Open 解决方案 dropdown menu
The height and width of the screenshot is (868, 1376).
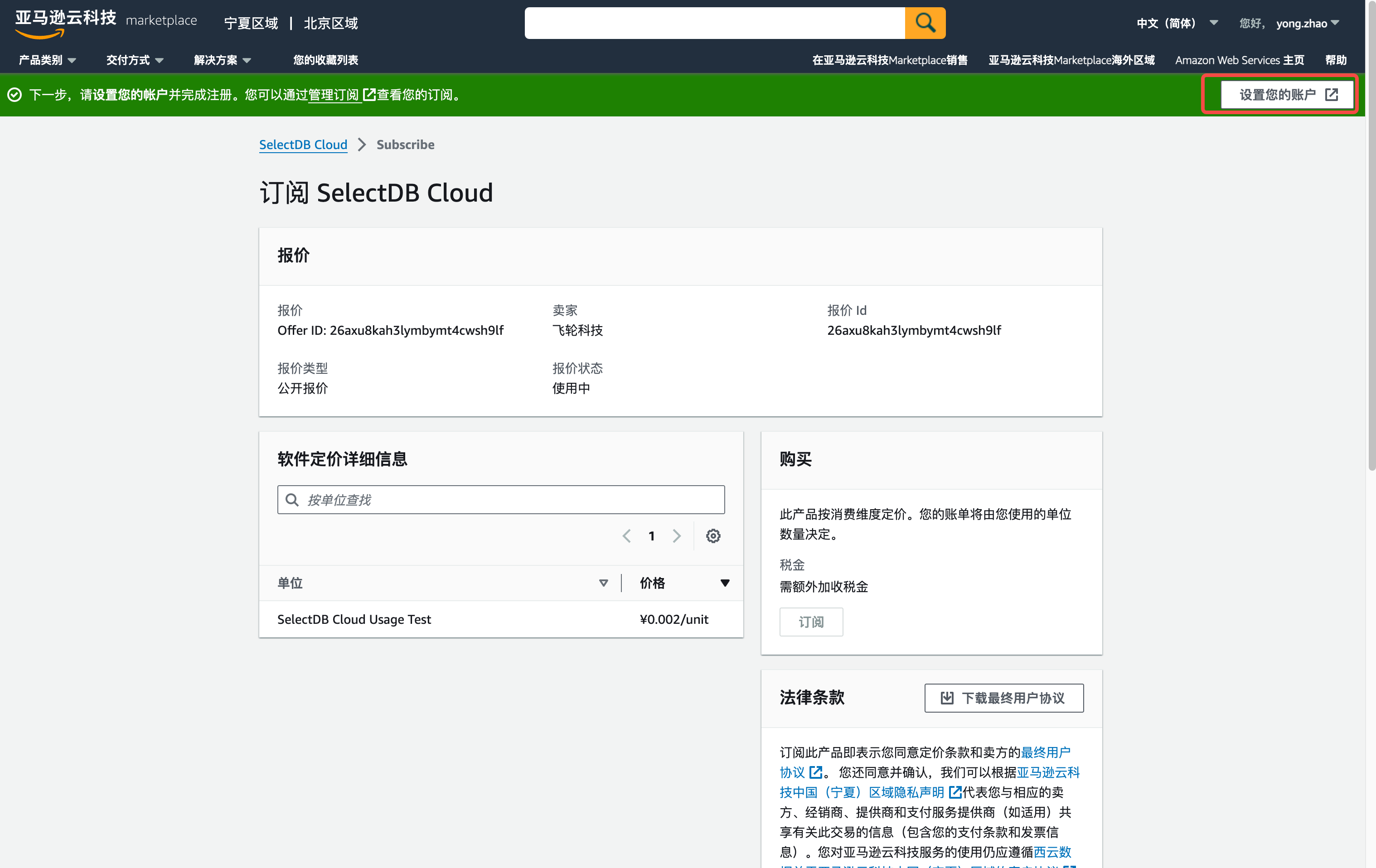(x=222, y=60)
